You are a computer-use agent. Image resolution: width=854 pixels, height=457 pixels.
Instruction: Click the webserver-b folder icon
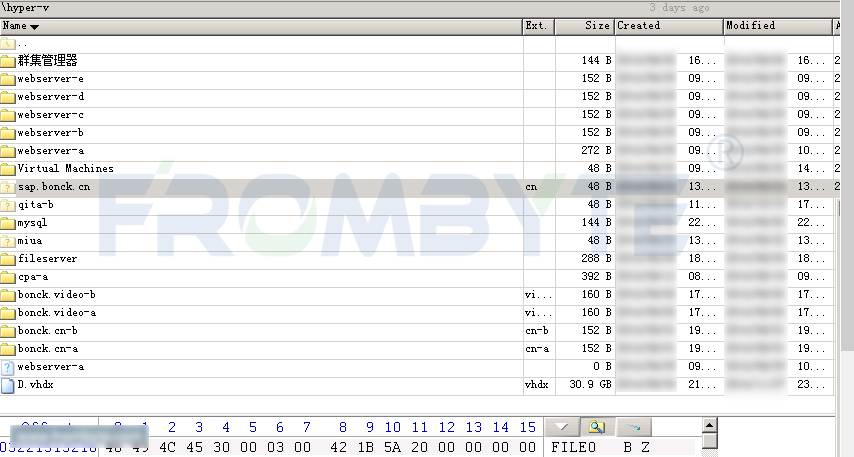[x=8, y=133]
